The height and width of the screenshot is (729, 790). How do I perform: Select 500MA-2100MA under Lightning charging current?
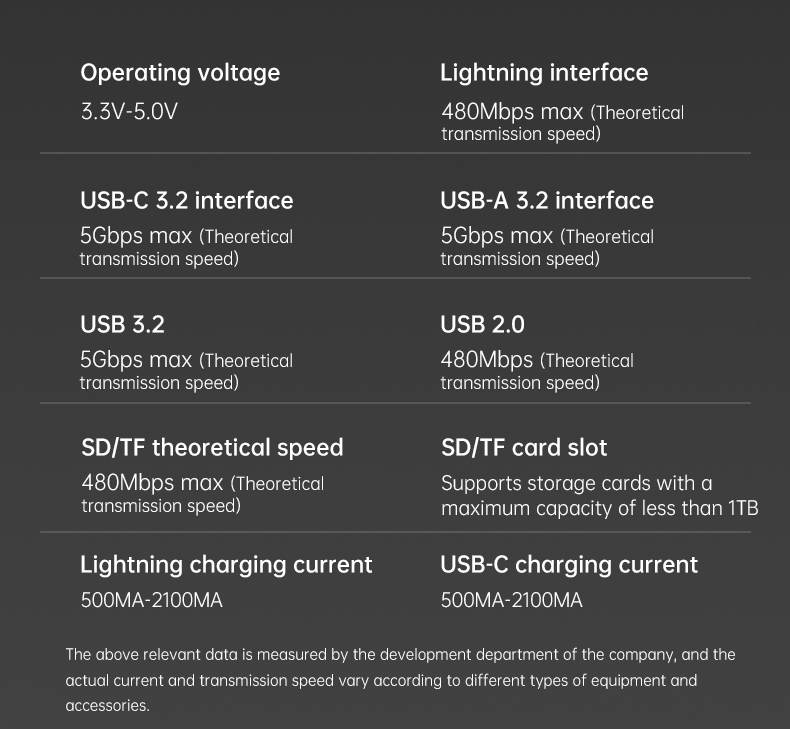pos(151,601)
